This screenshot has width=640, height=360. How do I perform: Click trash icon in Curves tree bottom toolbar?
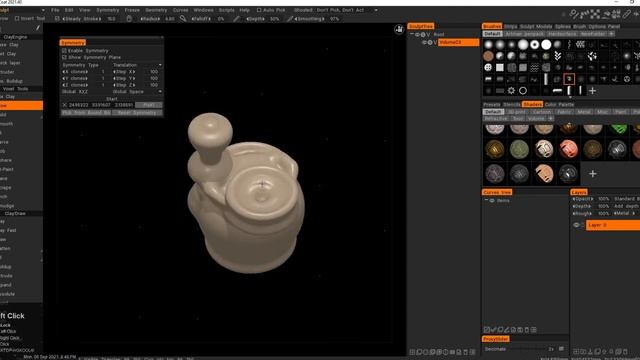527,329
